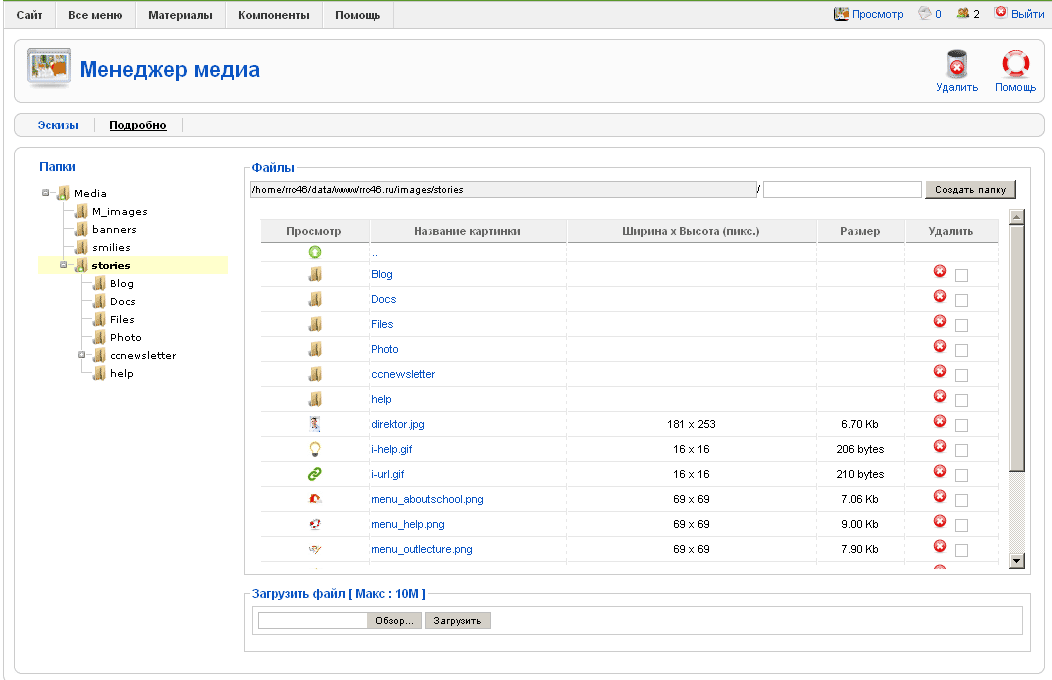1052x680 pixels.
Task: Click the green up-folder arrow icon
Action: [315, 252]
